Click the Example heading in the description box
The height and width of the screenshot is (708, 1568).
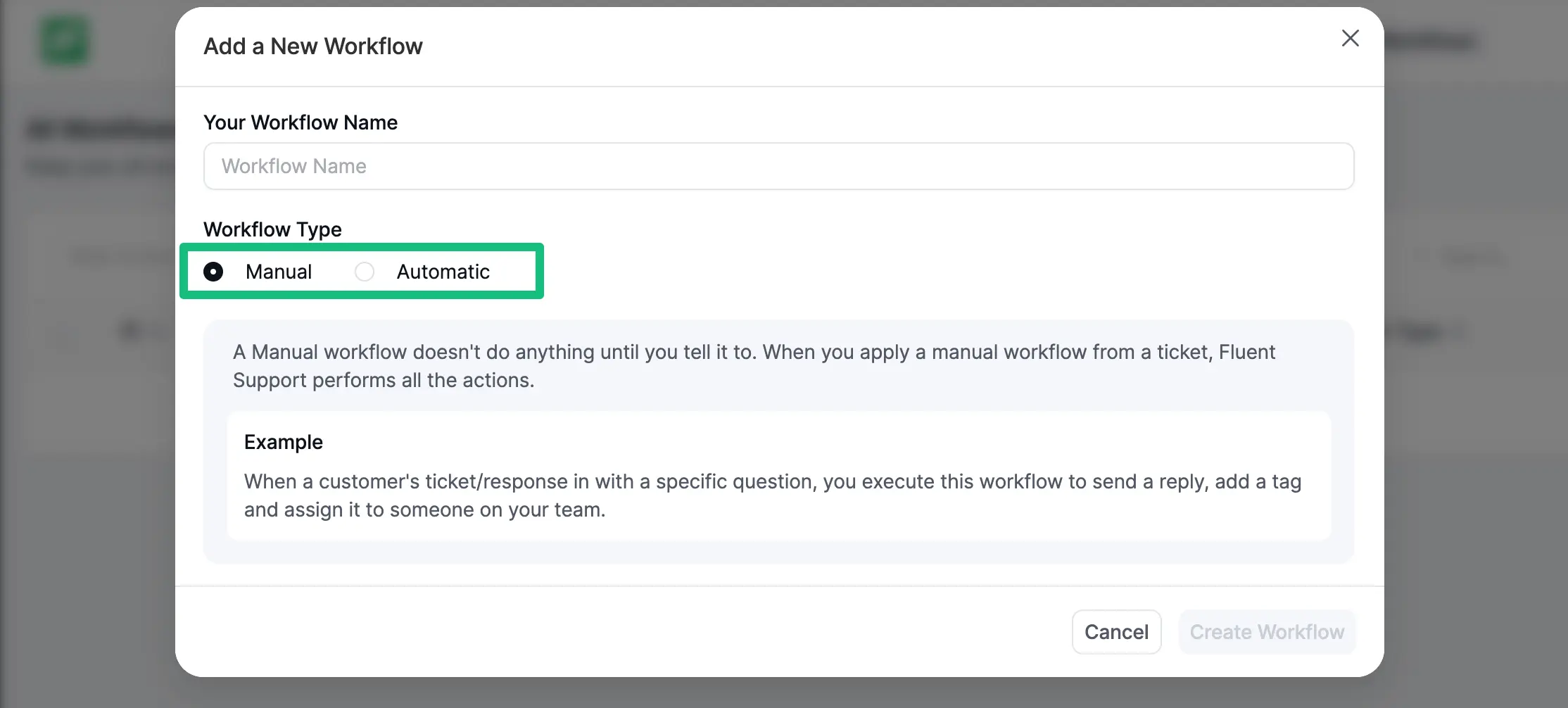283,441
